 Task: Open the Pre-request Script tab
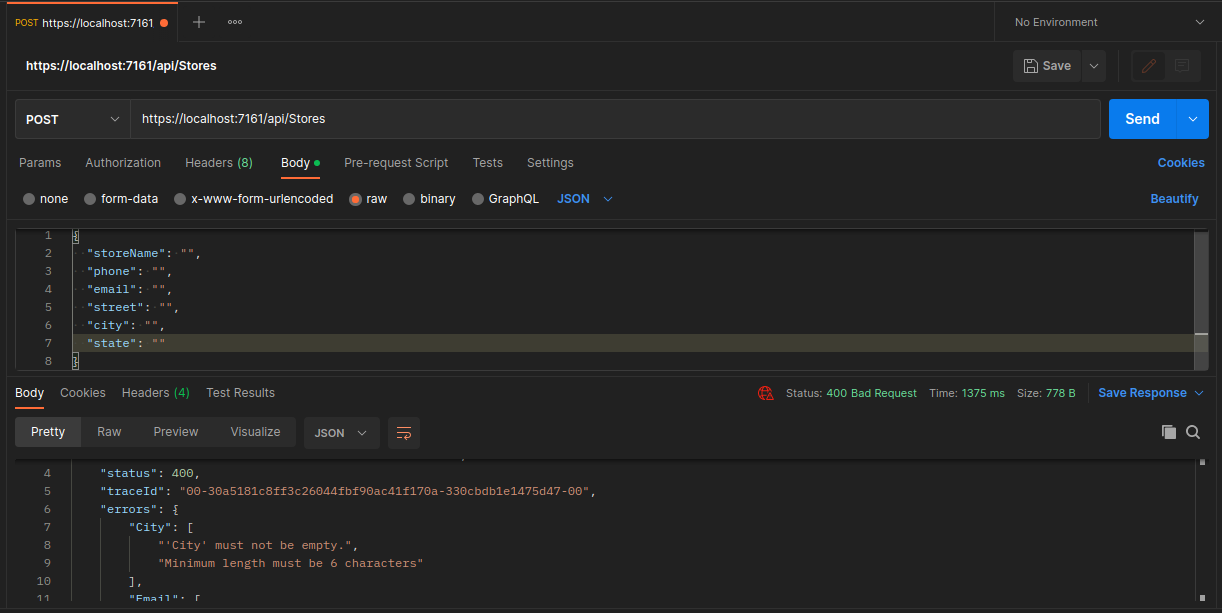coord(396,163)
